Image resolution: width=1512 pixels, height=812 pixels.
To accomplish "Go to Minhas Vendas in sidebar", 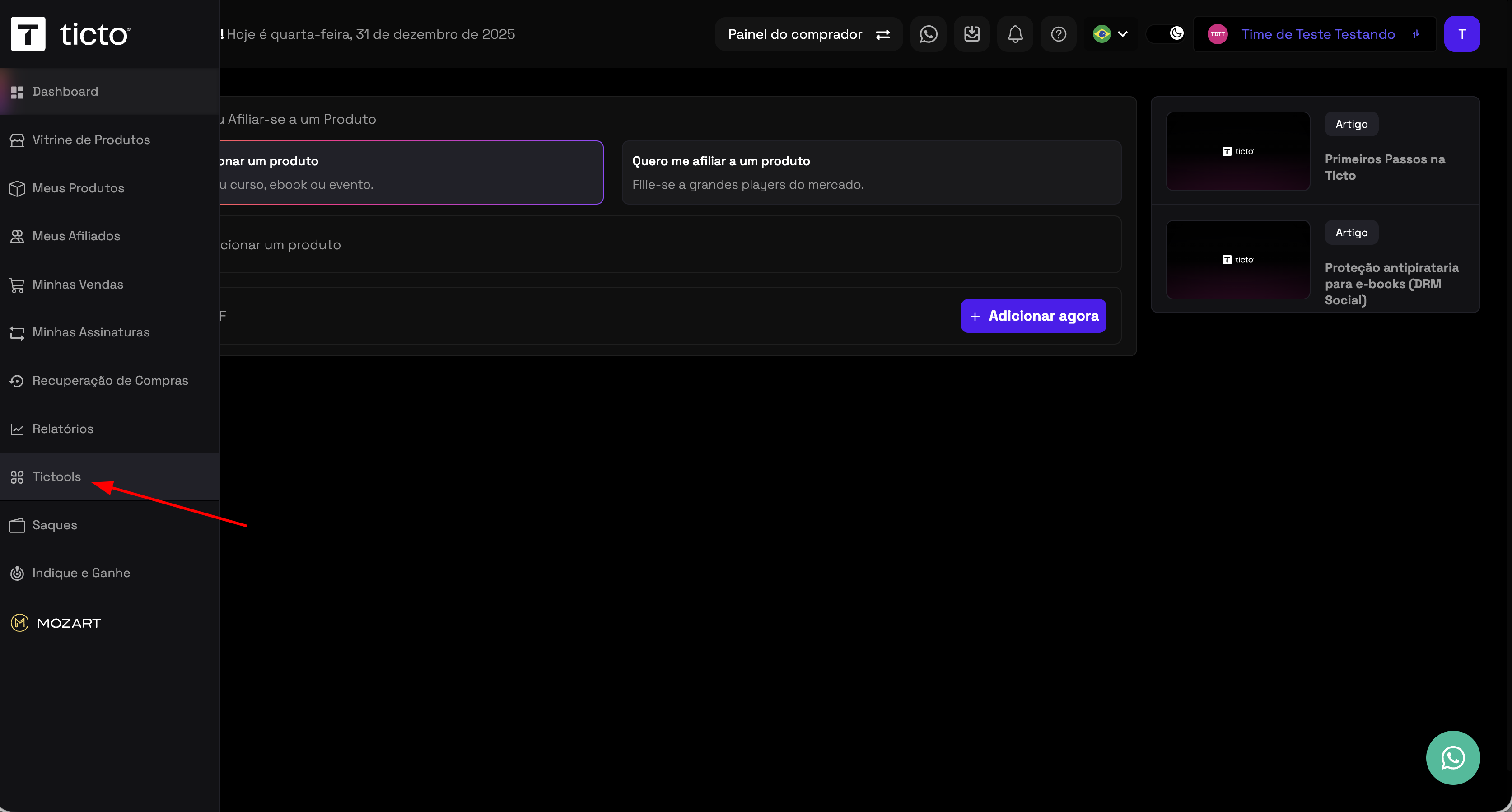I will pyautogui.click(x=78, y=284).
